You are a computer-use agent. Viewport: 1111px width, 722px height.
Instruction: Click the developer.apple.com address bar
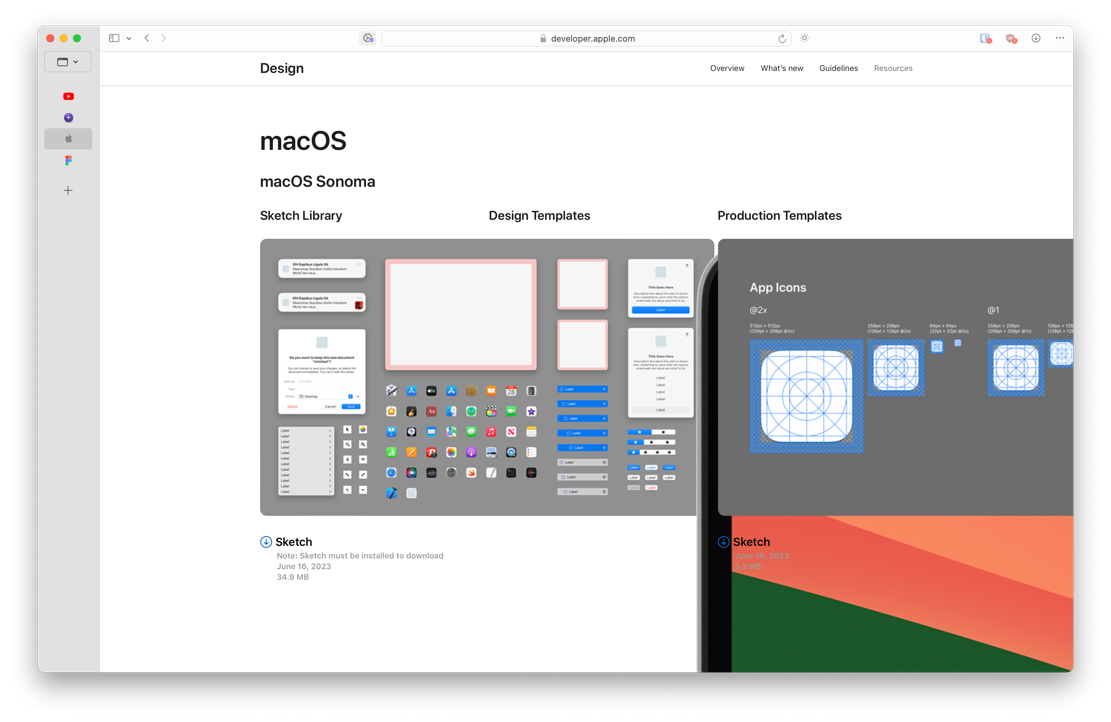point(586,39)
